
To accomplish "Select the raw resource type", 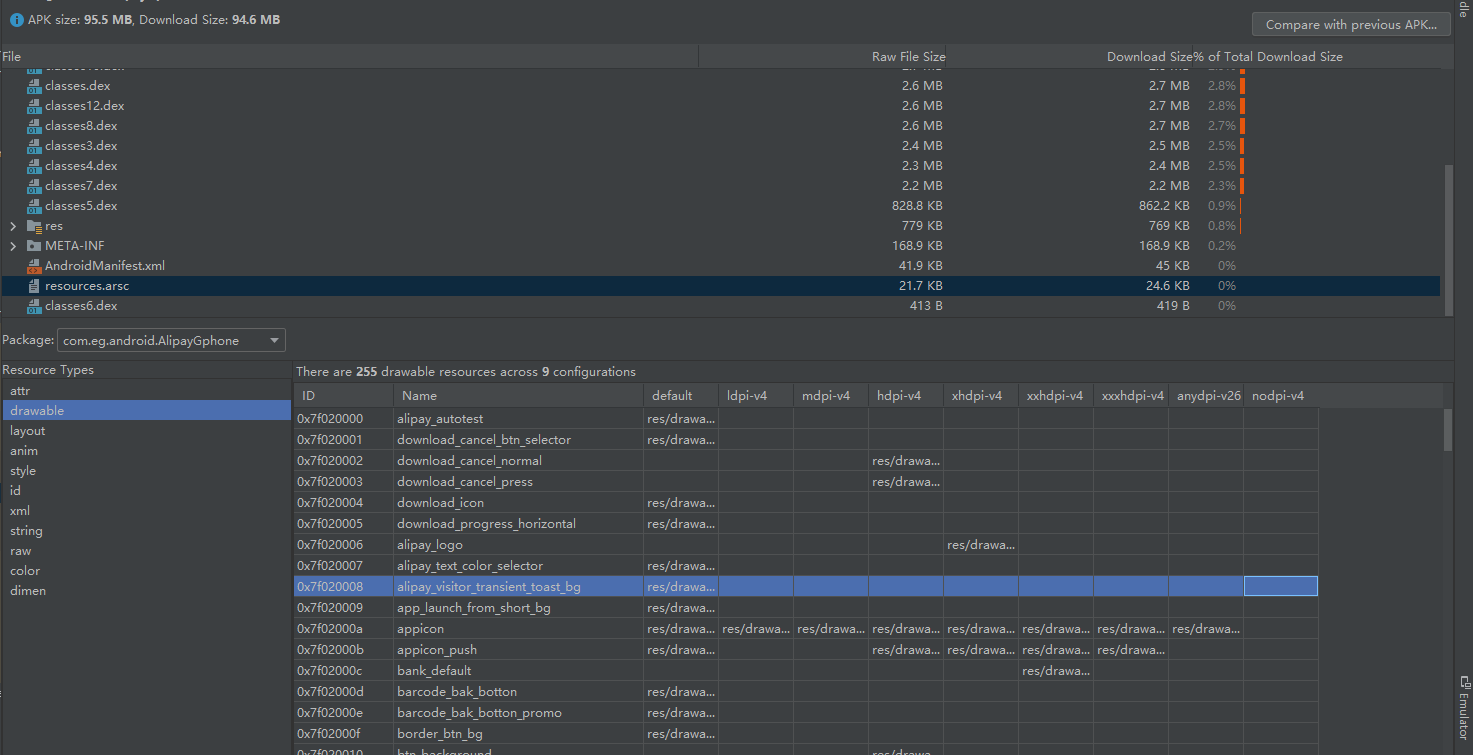I will 146,551.
